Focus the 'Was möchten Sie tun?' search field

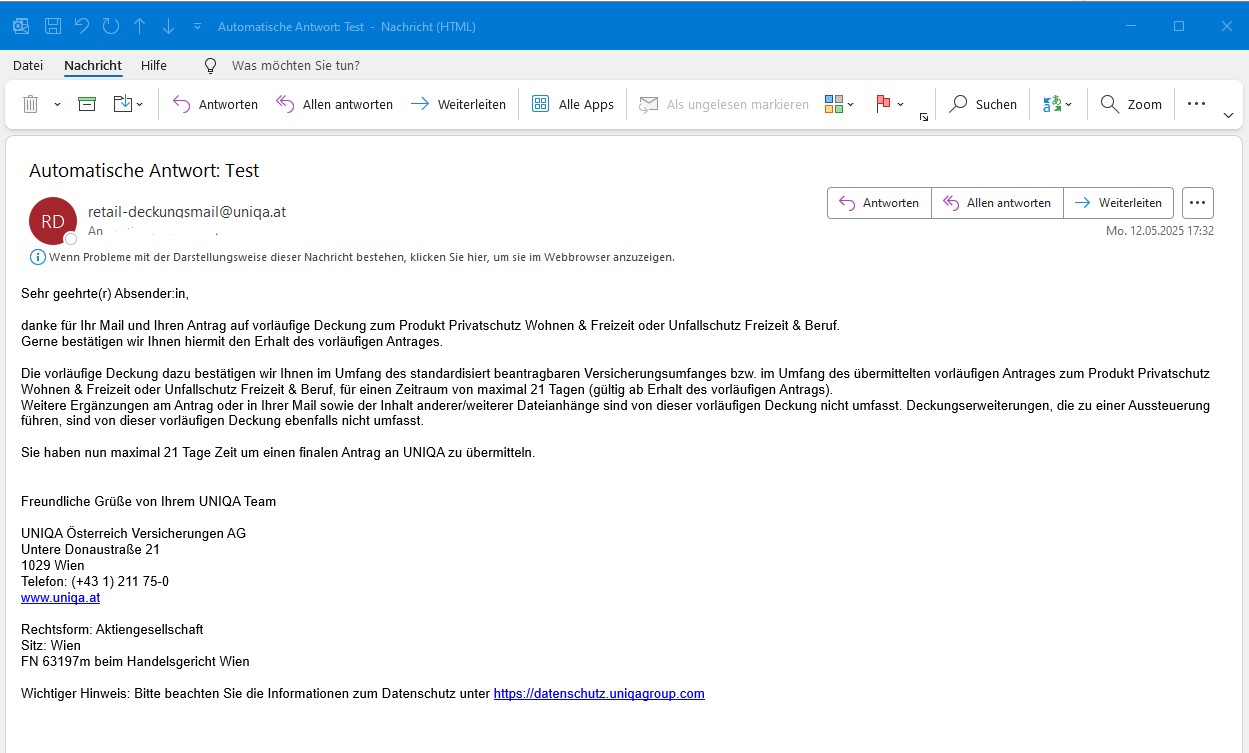click(x=296, y=65)
